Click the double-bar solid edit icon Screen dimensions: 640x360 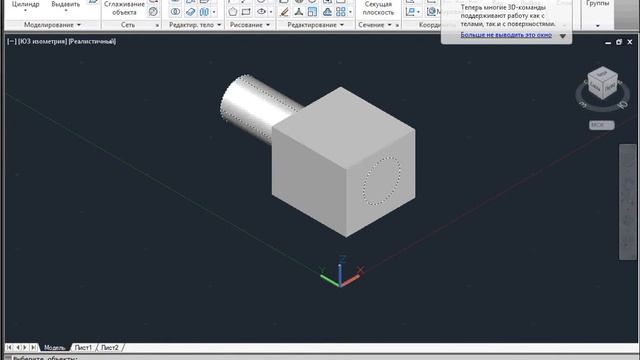204,12
